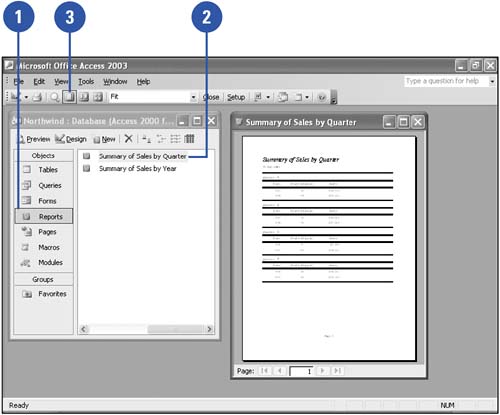The image size is (500, 415).
Task: Open the Window menu
Action: pos(115,81)
